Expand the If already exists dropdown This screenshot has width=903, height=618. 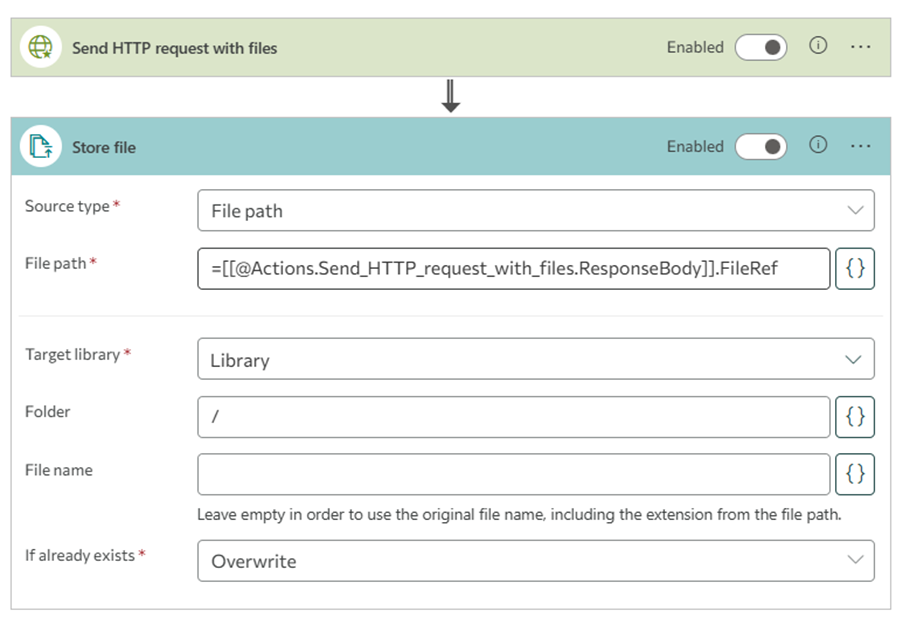pyautogui.click(x=536, y=561)
